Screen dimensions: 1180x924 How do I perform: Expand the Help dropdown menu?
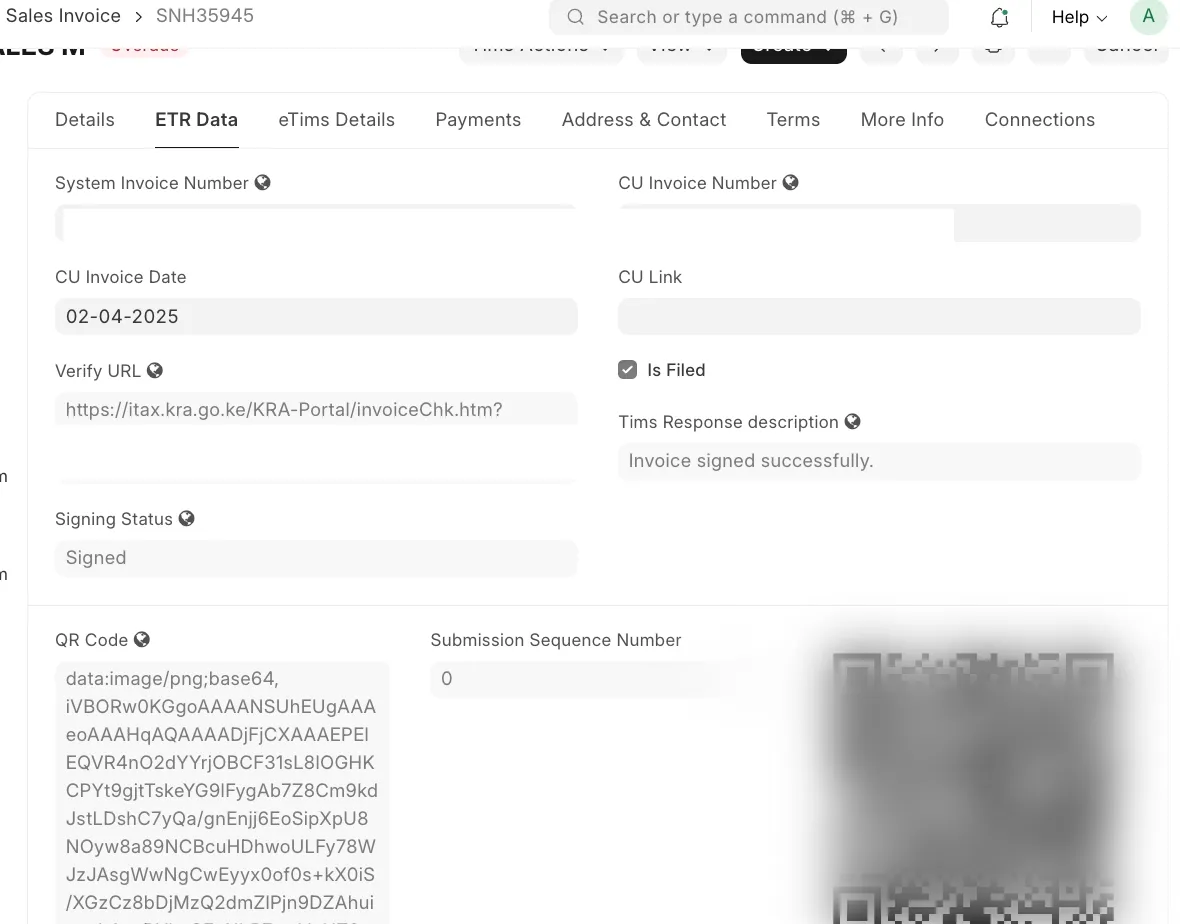[1079, 17]
